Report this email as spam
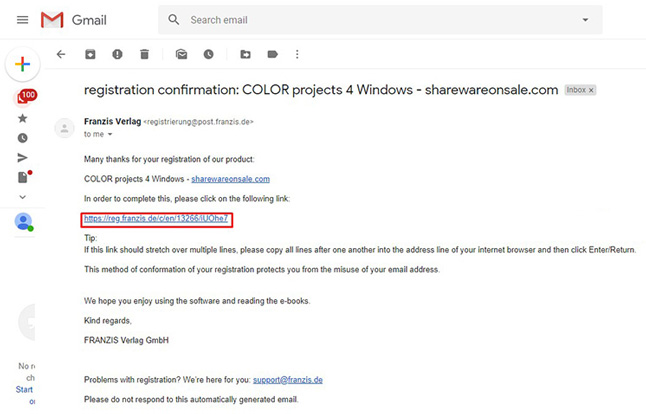 117,54
